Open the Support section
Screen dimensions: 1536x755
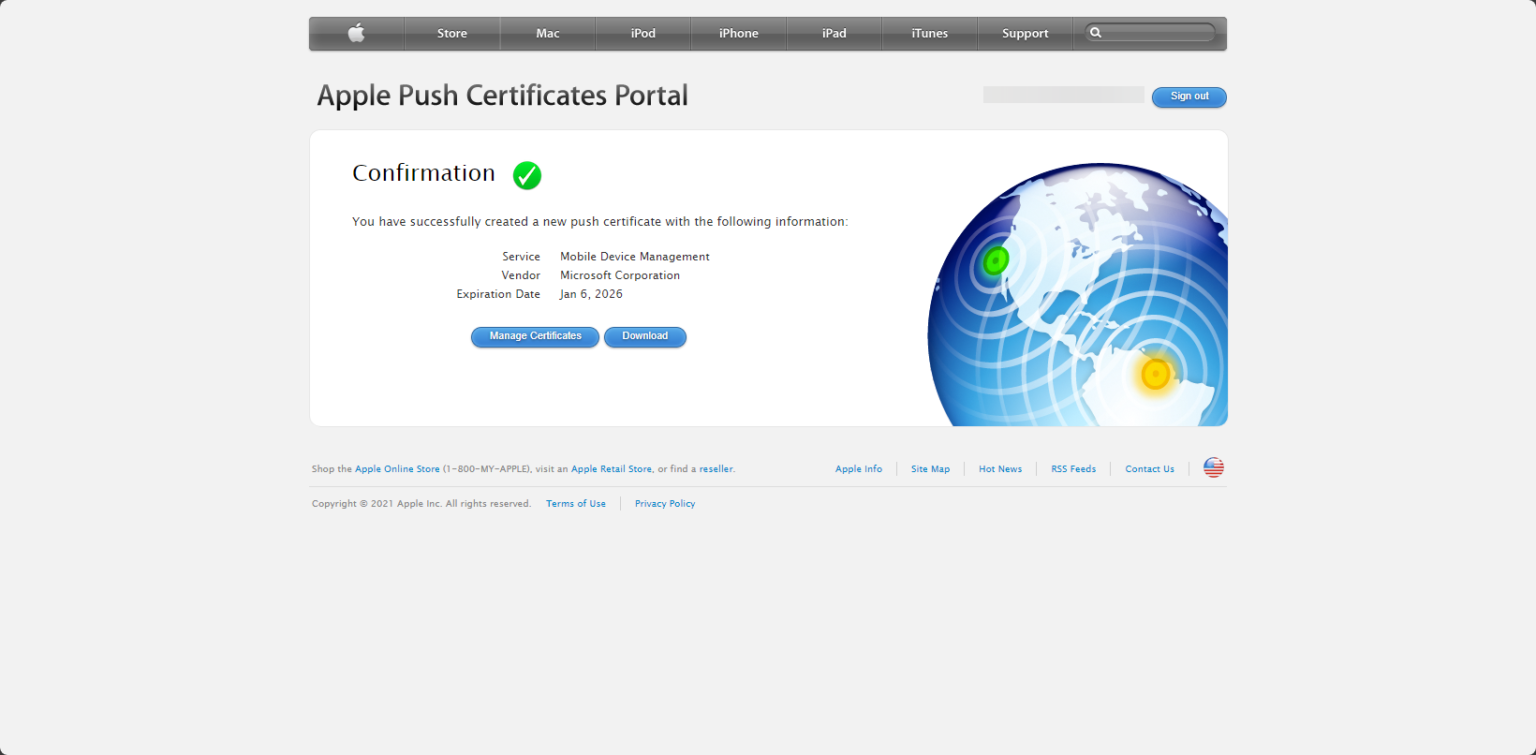1024,33
